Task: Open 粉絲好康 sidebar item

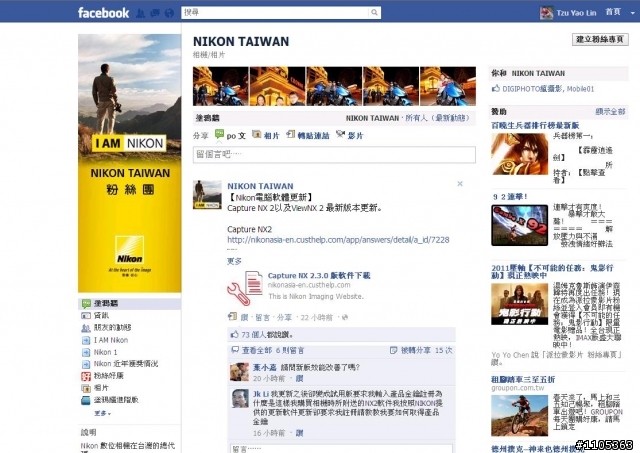Action: tap(108, 375)
